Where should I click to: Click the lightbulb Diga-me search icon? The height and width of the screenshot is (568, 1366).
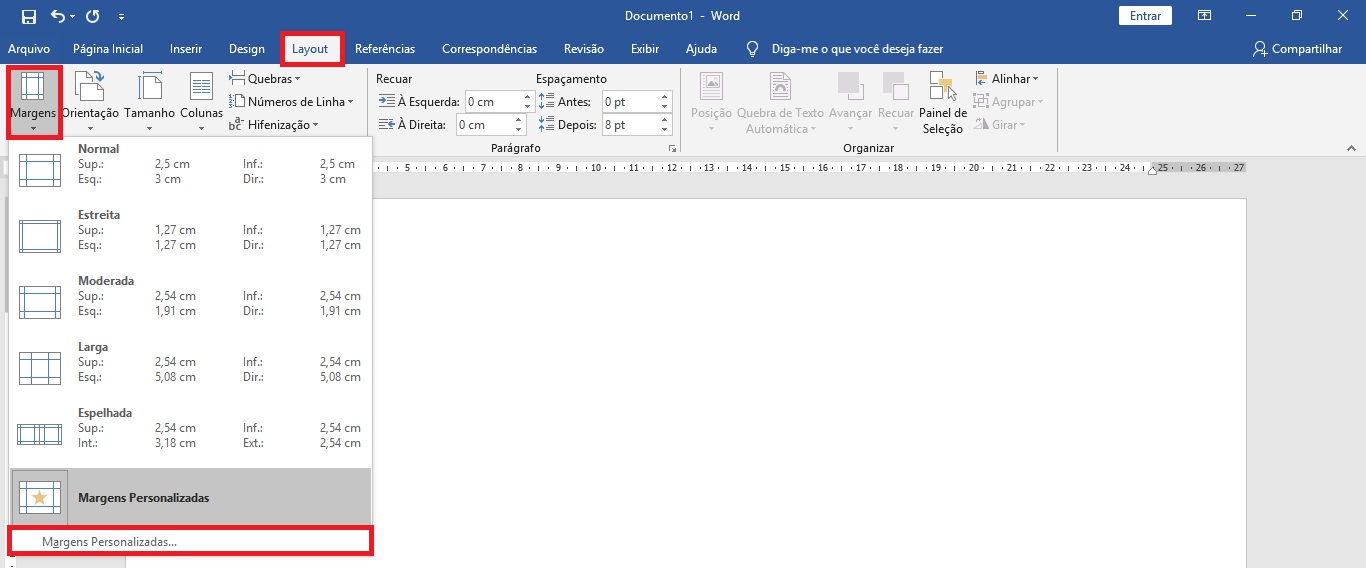pos(754,49)
